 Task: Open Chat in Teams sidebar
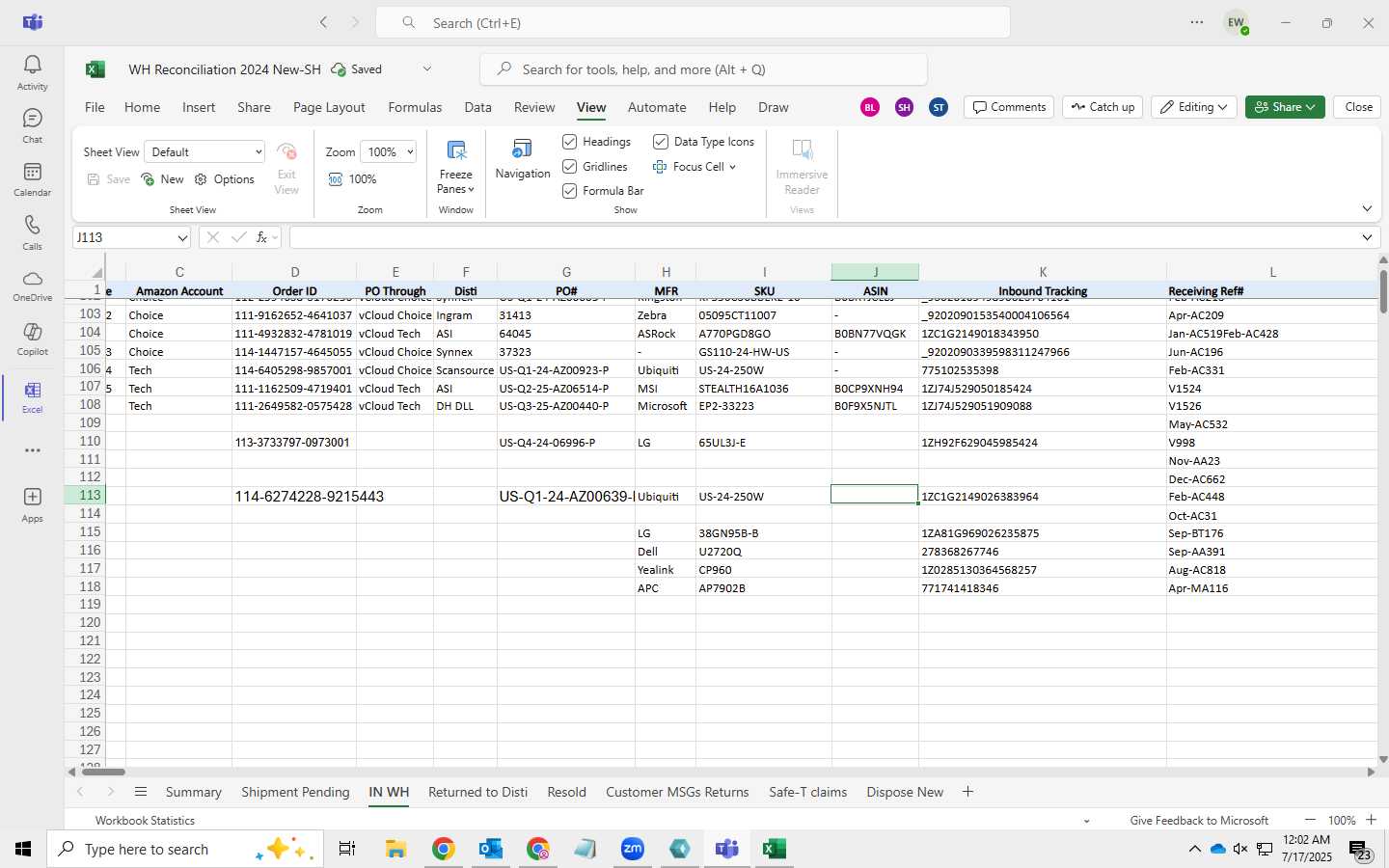(32, 125)
